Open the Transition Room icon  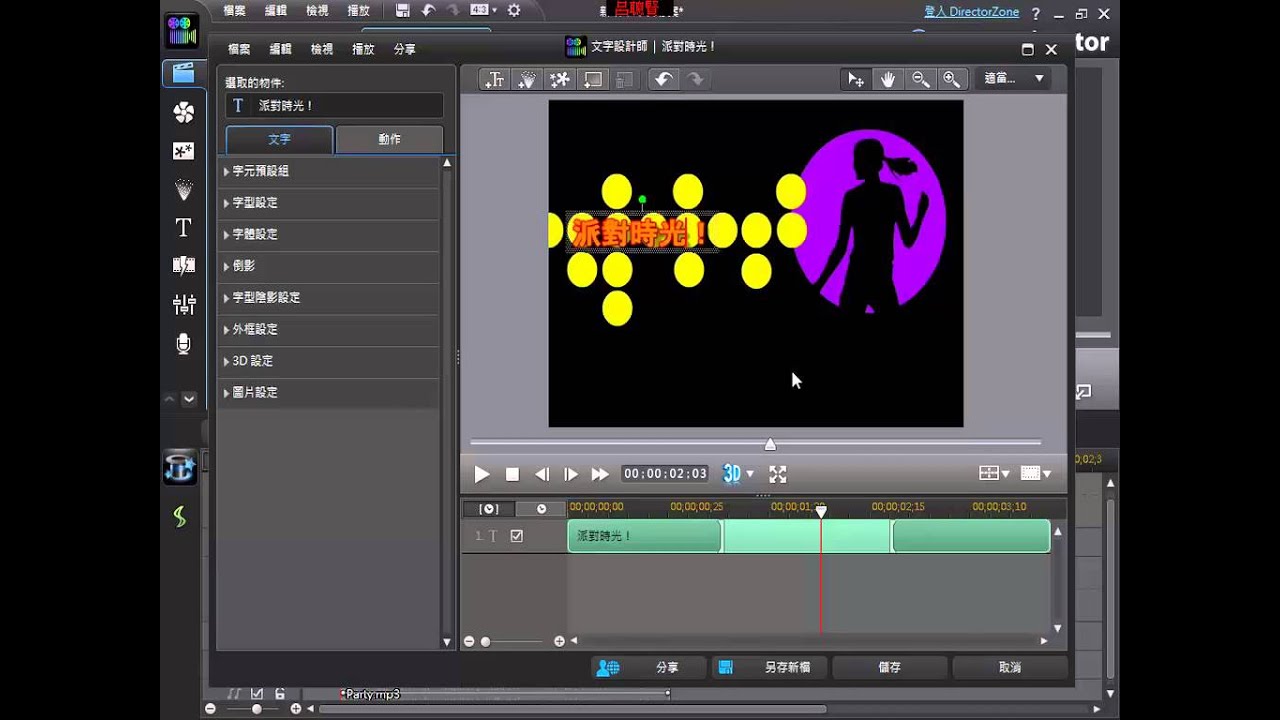[183, 265]
